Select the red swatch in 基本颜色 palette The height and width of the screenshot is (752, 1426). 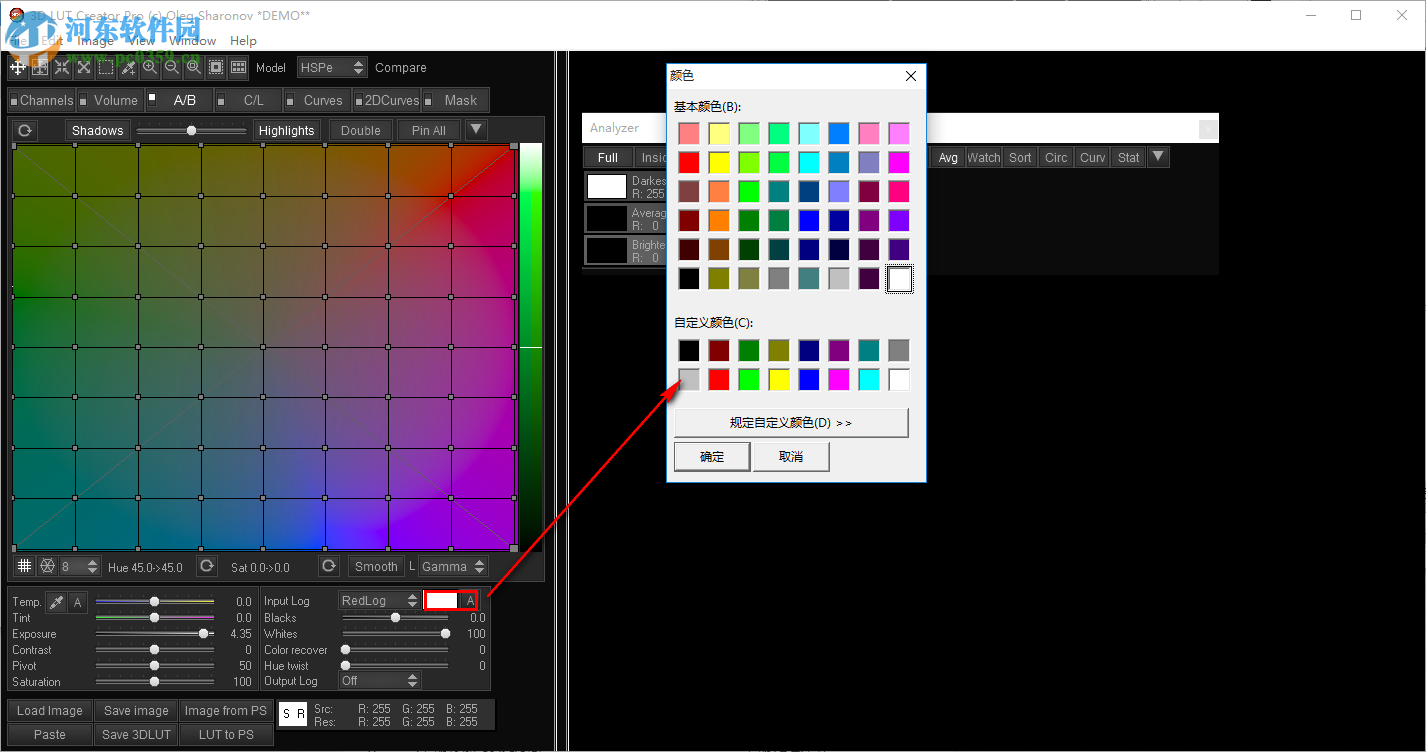pyautogui.click(x=688, y=161)
